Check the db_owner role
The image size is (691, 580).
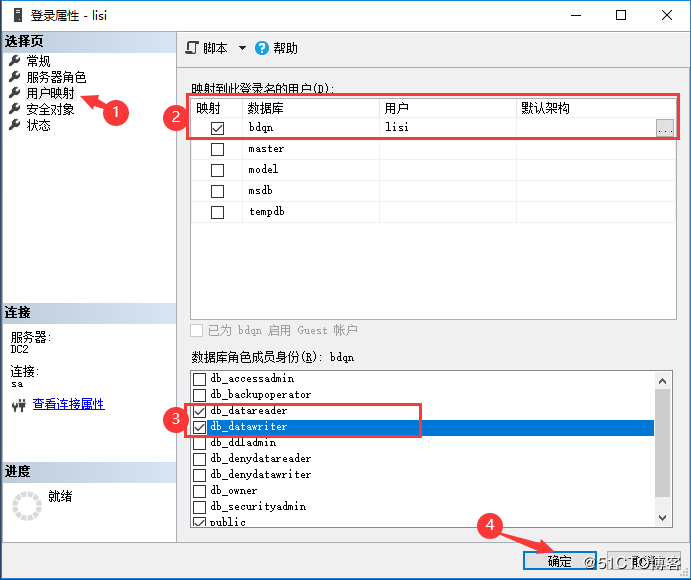click(x=200, y=491)
